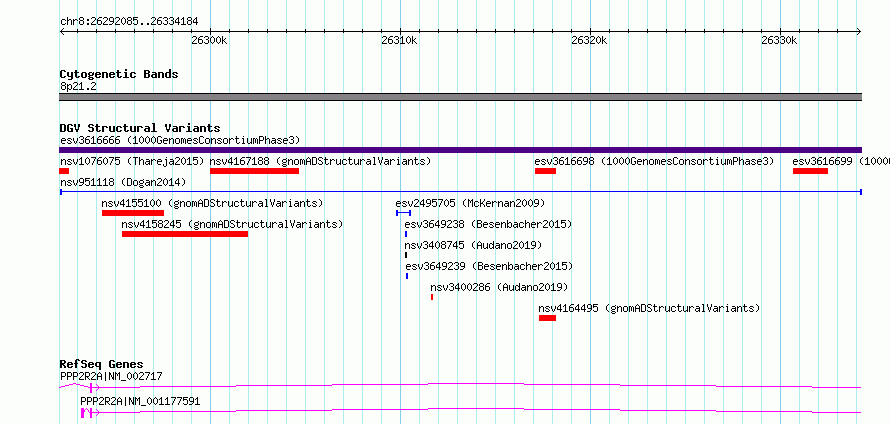The width and height of the screenshot is (890, 424).
Task: Open nsv3408745 (Audano2019) label
Action: 473,245
